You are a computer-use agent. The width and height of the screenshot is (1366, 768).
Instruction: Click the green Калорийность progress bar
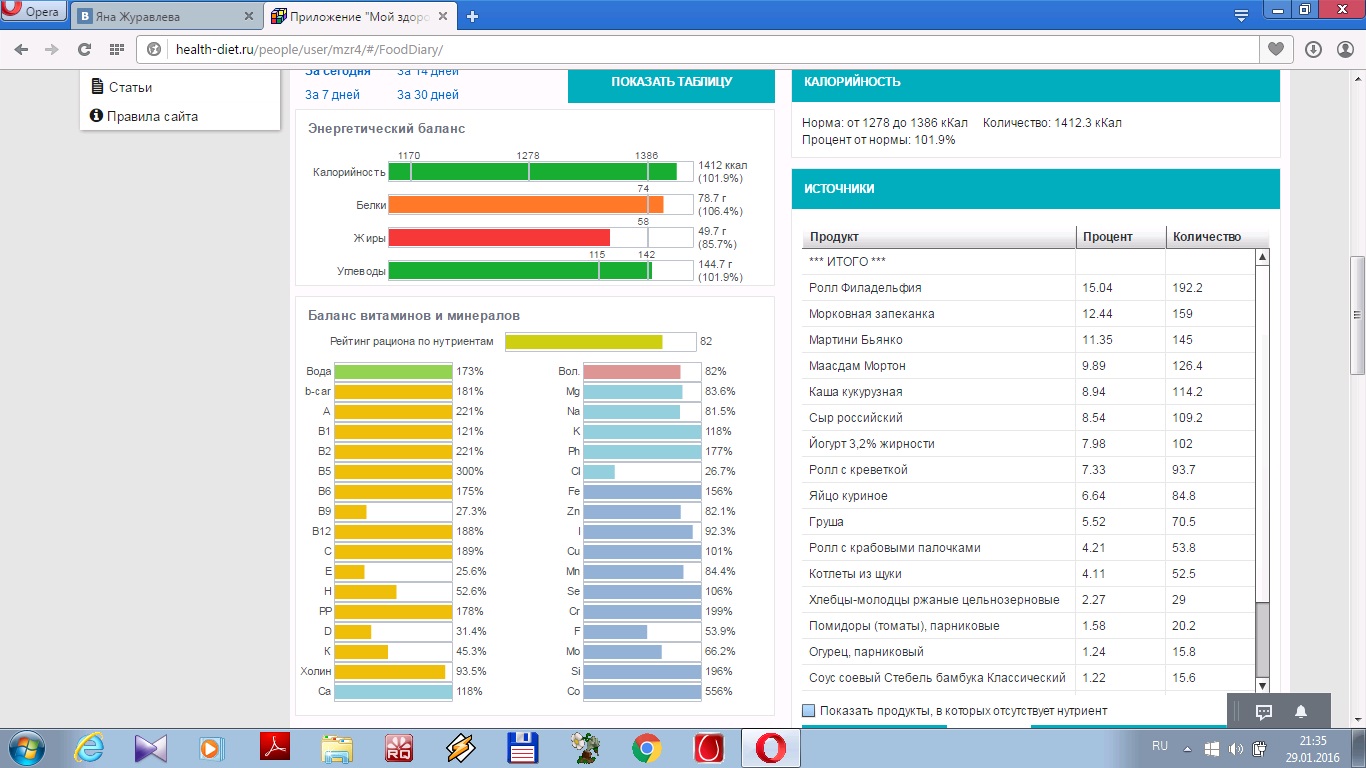(532, 171)
